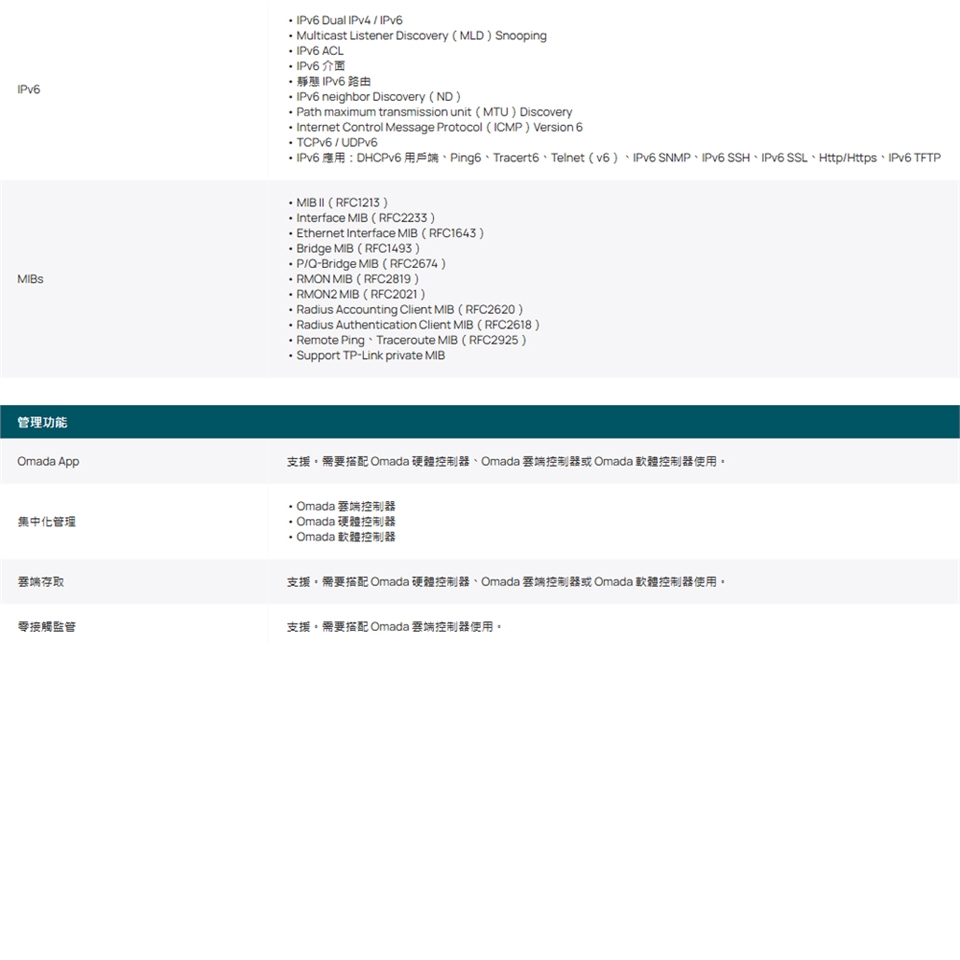Click the IPv6 ACL list item

pos(319,51)
